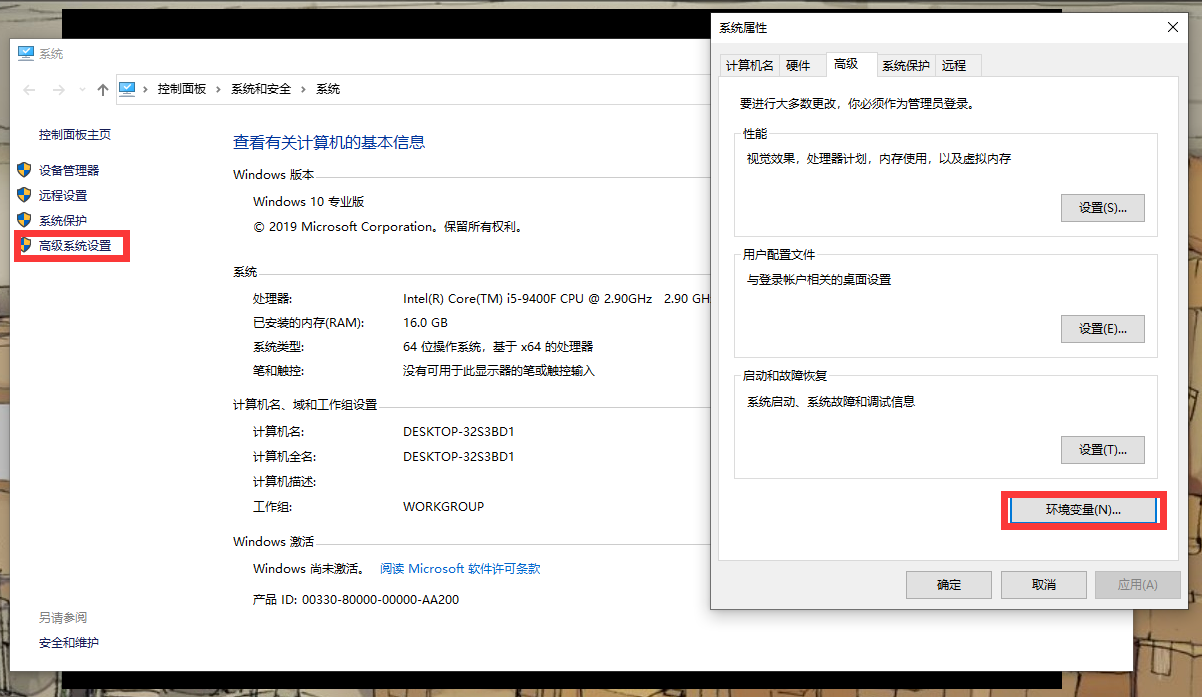Open 系统保护 link in sidebar
The image size is (1202, 697).
coord(63,220)
